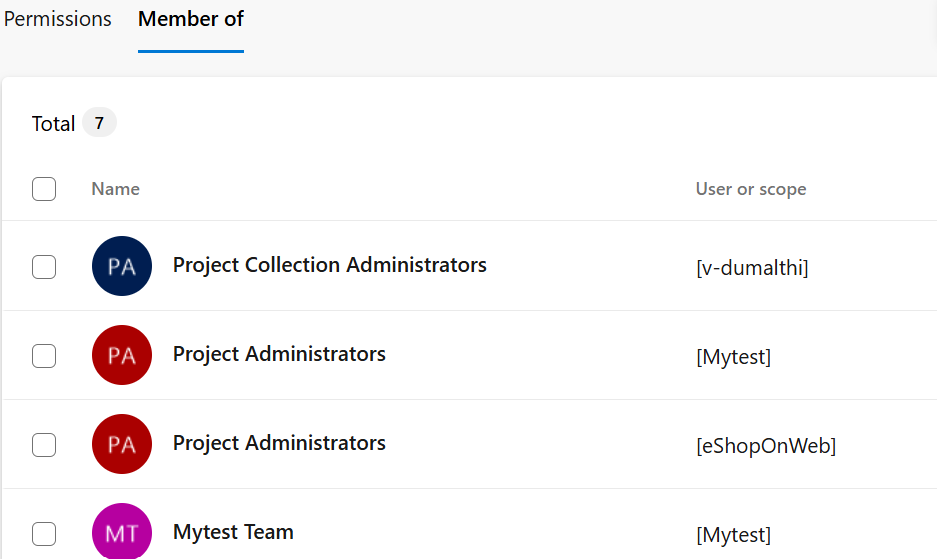937x559 pixels.
Task: Click the navy PA avatar for Project Collection Administrators
Action: tap(122, 266)
